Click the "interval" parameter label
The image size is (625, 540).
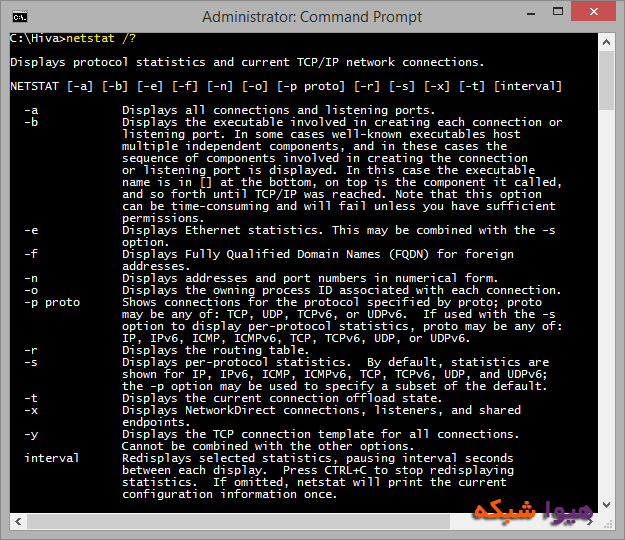tap(52, 458)
